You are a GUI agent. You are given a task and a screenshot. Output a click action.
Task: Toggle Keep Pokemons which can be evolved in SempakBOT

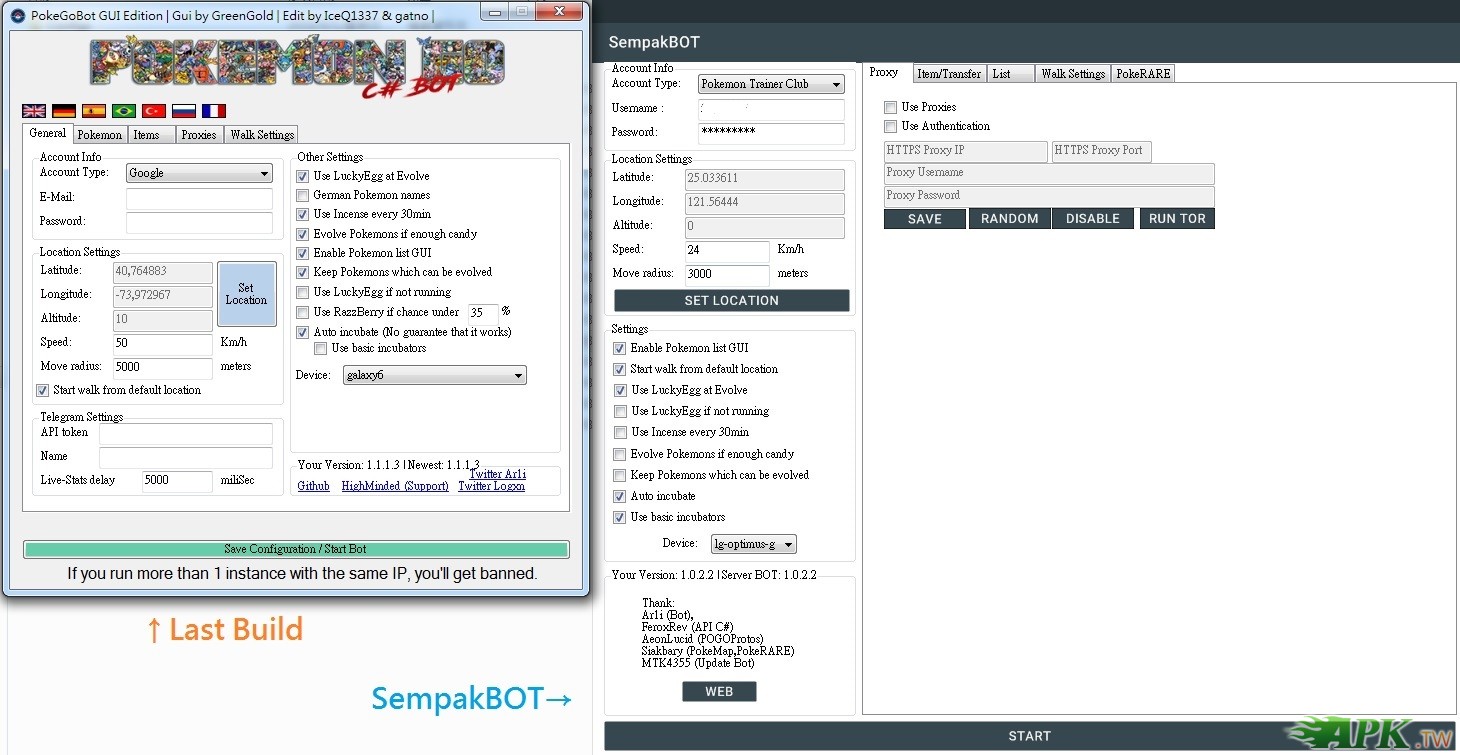coord(620,475)
